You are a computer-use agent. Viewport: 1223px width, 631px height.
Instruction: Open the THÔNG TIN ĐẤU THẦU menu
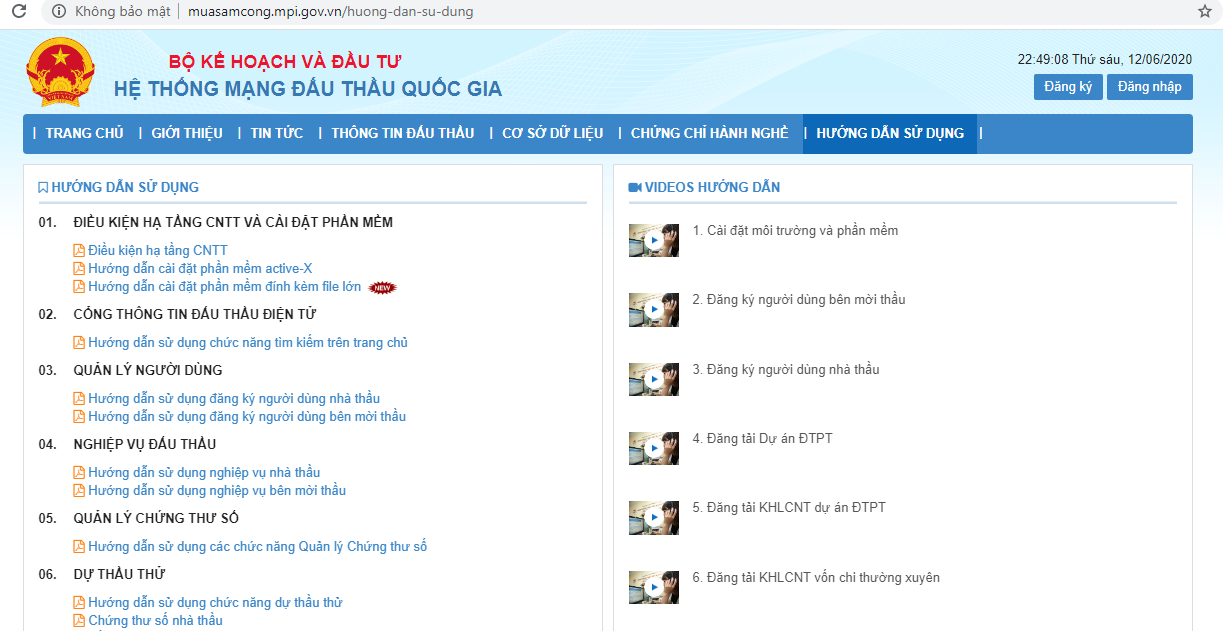pyautogui.click(x=402, y=133)
